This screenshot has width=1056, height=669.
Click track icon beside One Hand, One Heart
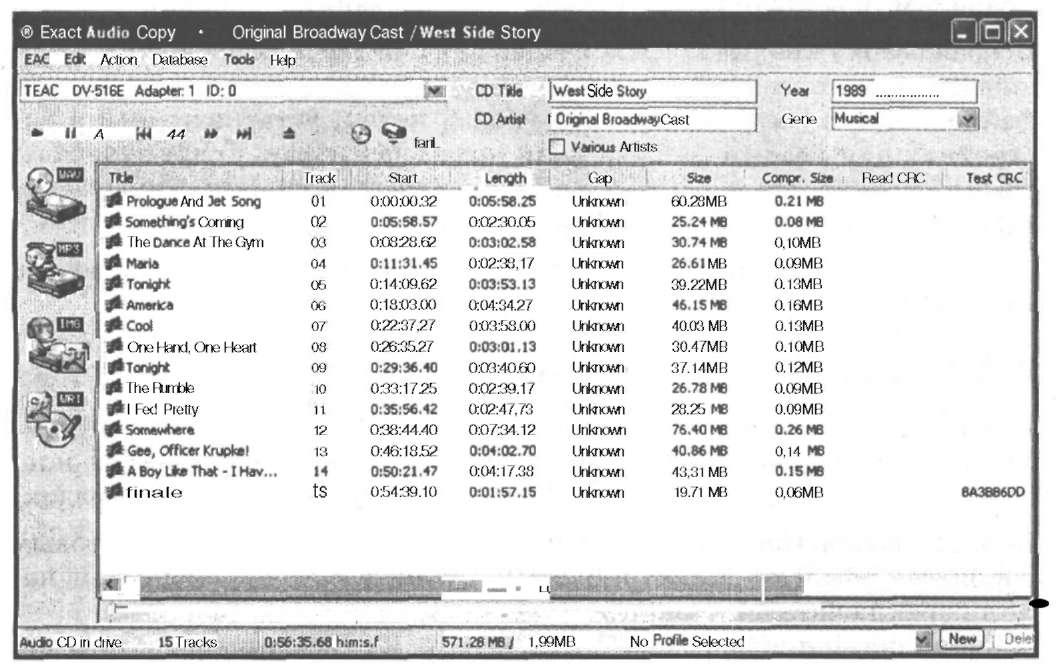[x=114, y=346]
